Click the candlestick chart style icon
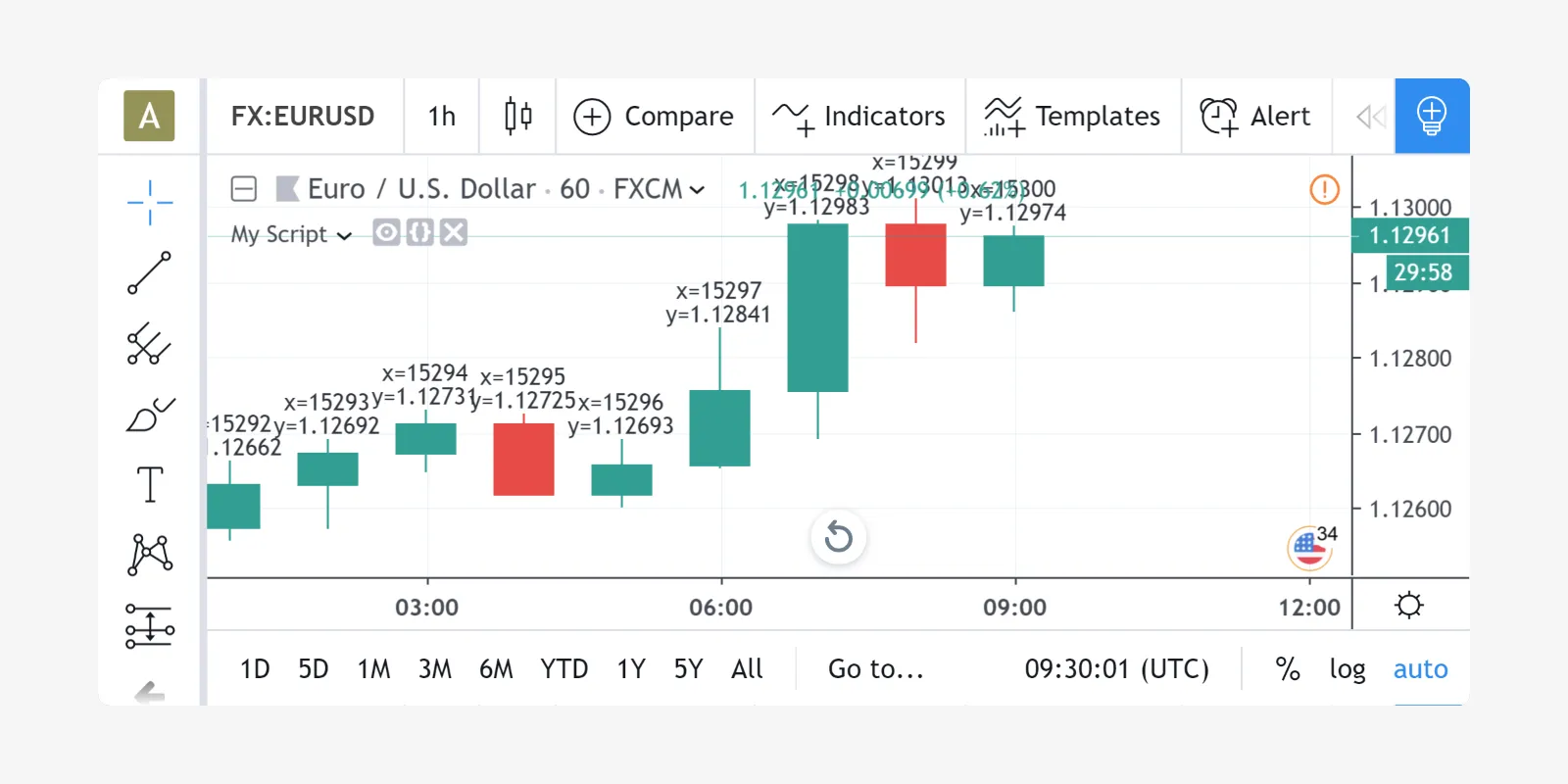1568x784 pixels. click(517, 116)
